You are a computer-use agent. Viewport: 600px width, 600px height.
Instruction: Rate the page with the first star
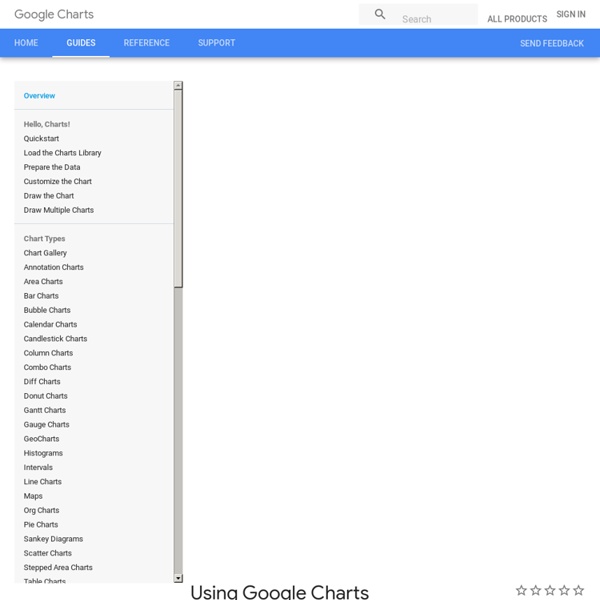click(x=521, y=590)
